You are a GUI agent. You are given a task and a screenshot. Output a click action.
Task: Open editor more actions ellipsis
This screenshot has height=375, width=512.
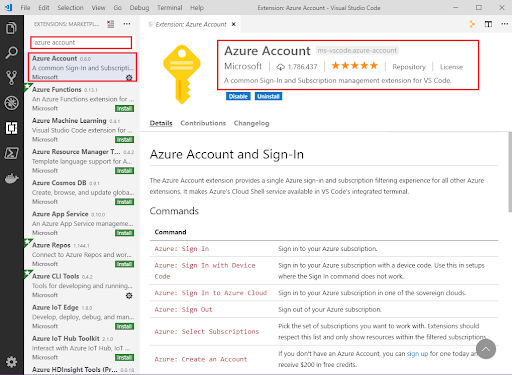pyautogui.click(x=505, y=24)
